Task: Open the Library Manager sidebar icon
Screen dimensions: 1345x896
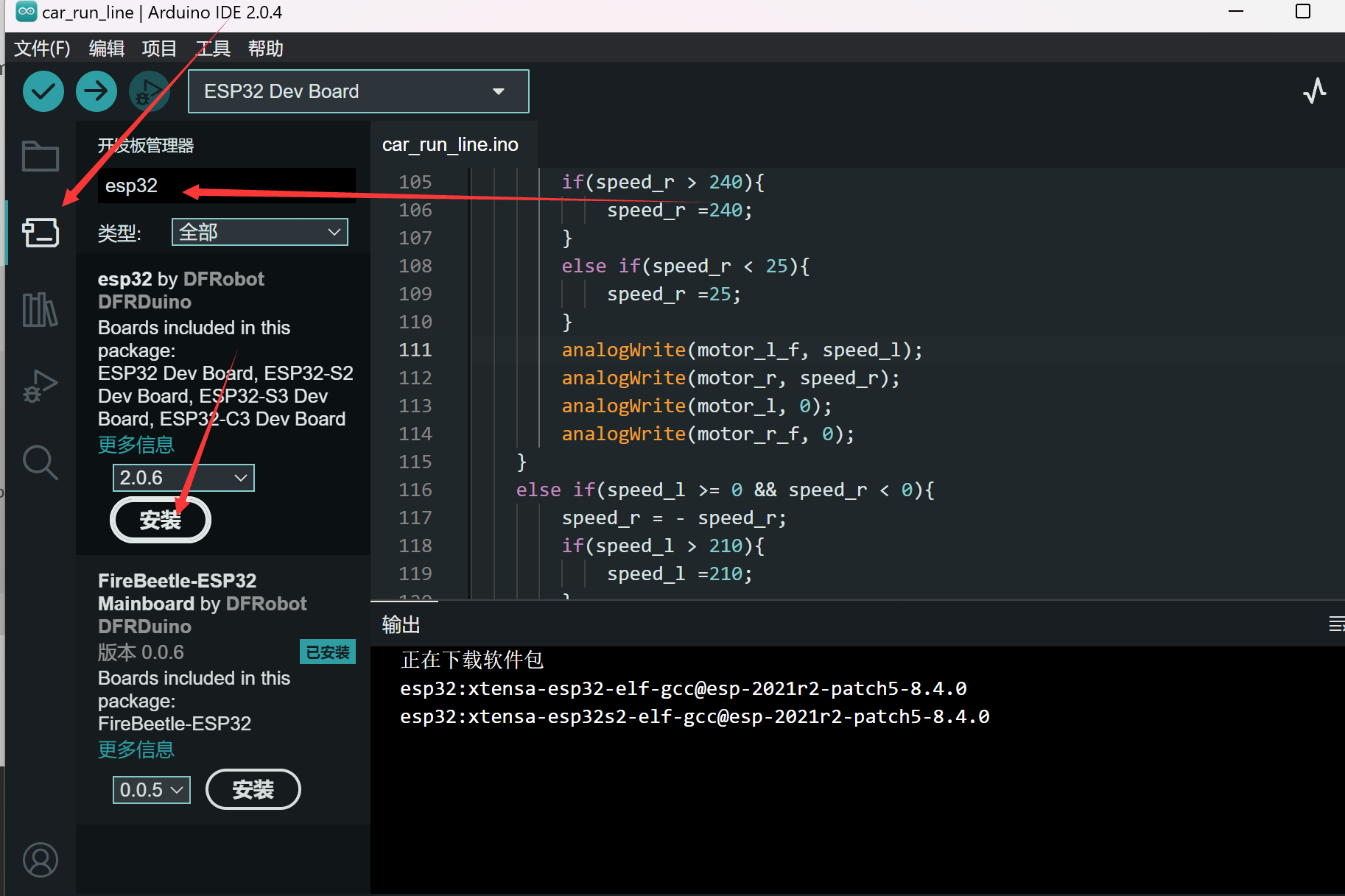Action: click(41, 309)
